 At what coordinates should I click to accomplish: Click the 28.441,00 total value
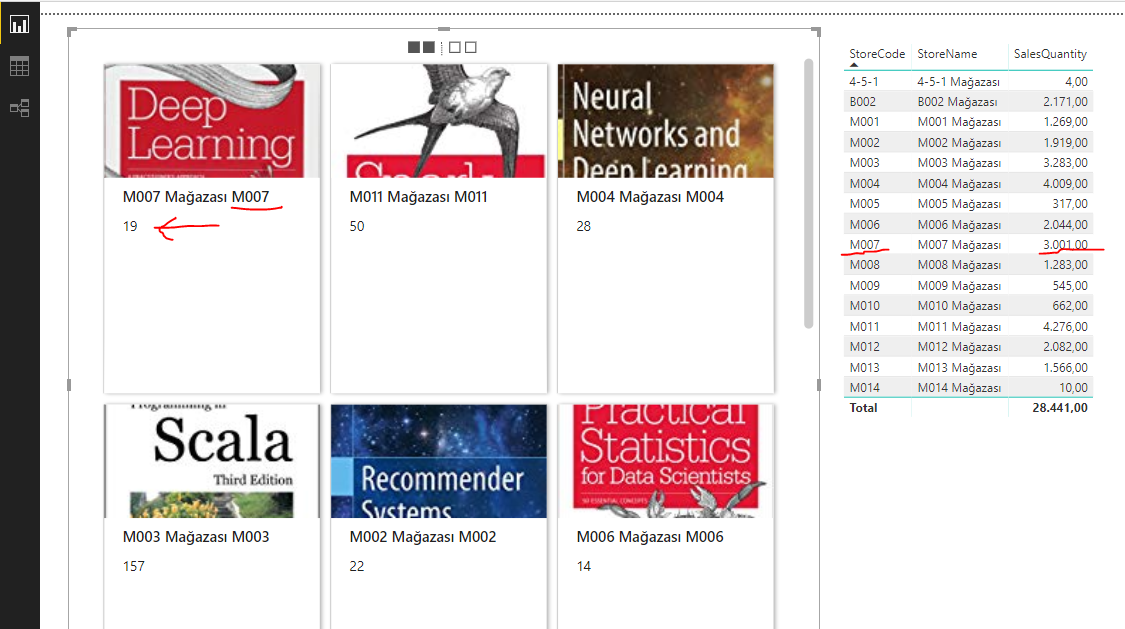1060,407
